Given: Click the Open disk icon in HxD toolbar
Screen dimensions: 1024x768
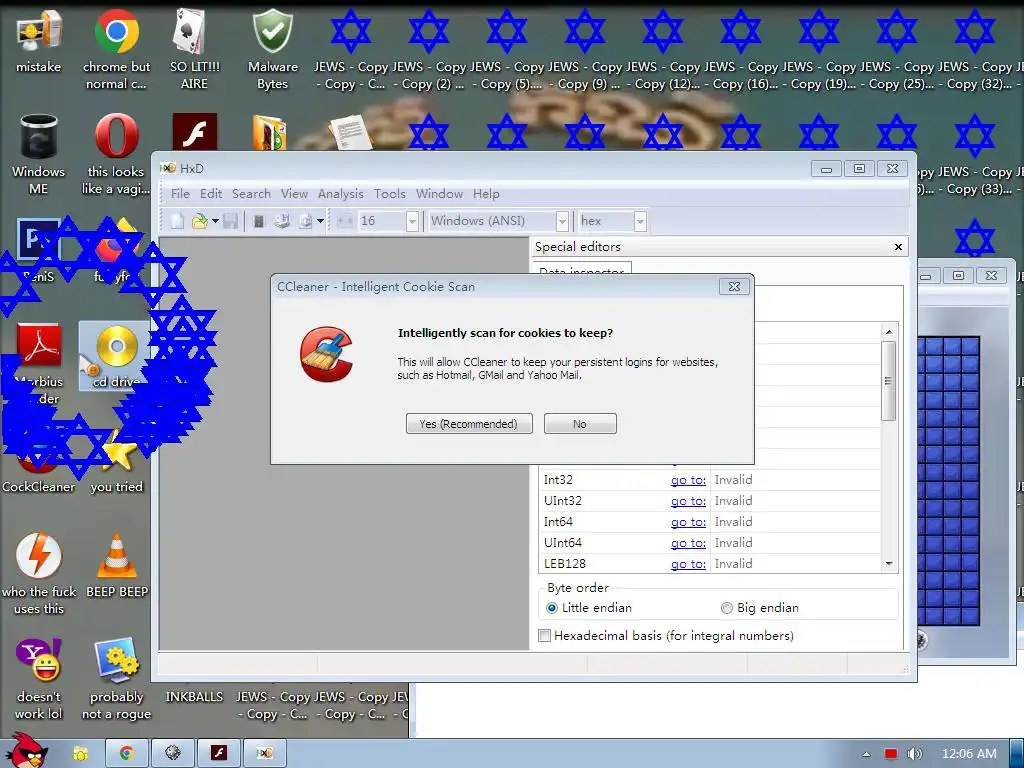Looking at the screenshot, I should coord(282,221).
